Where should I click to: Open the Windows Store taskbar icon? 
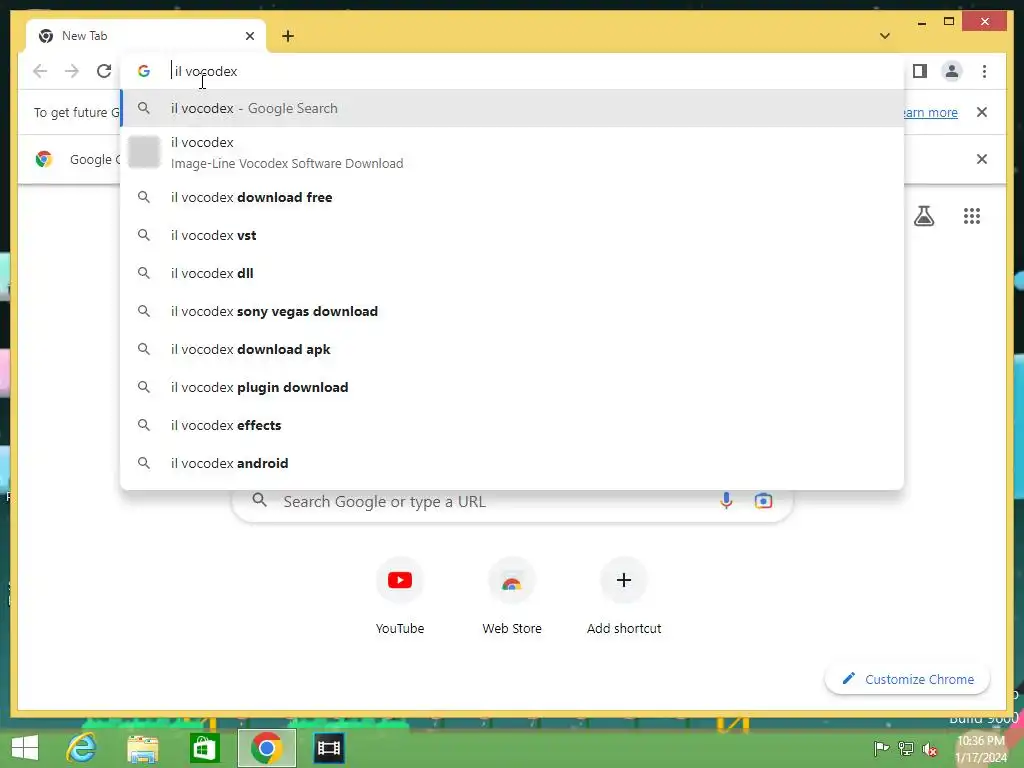(204, 748)
